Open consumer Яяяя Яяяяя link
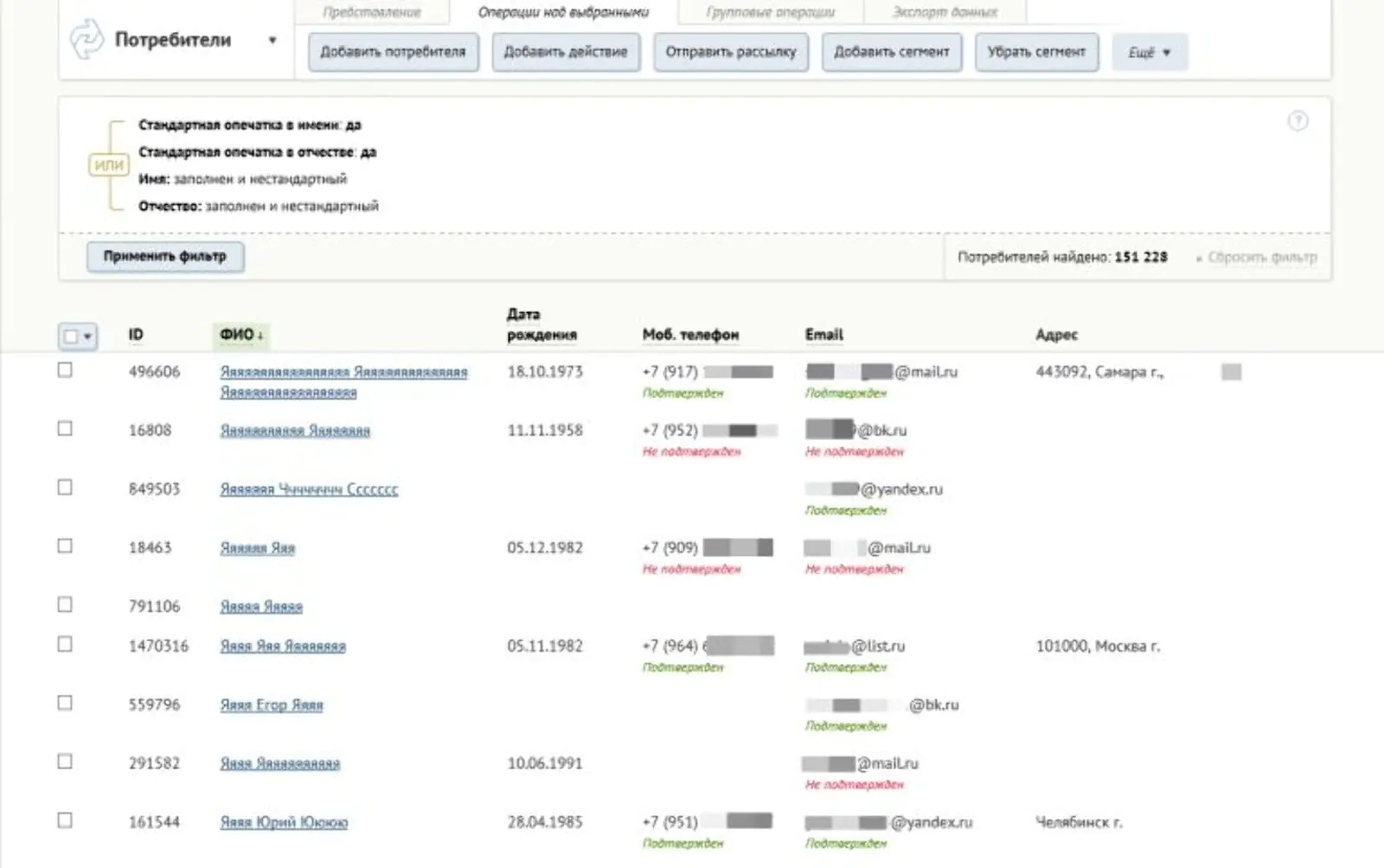 click(x=261, y=607)
